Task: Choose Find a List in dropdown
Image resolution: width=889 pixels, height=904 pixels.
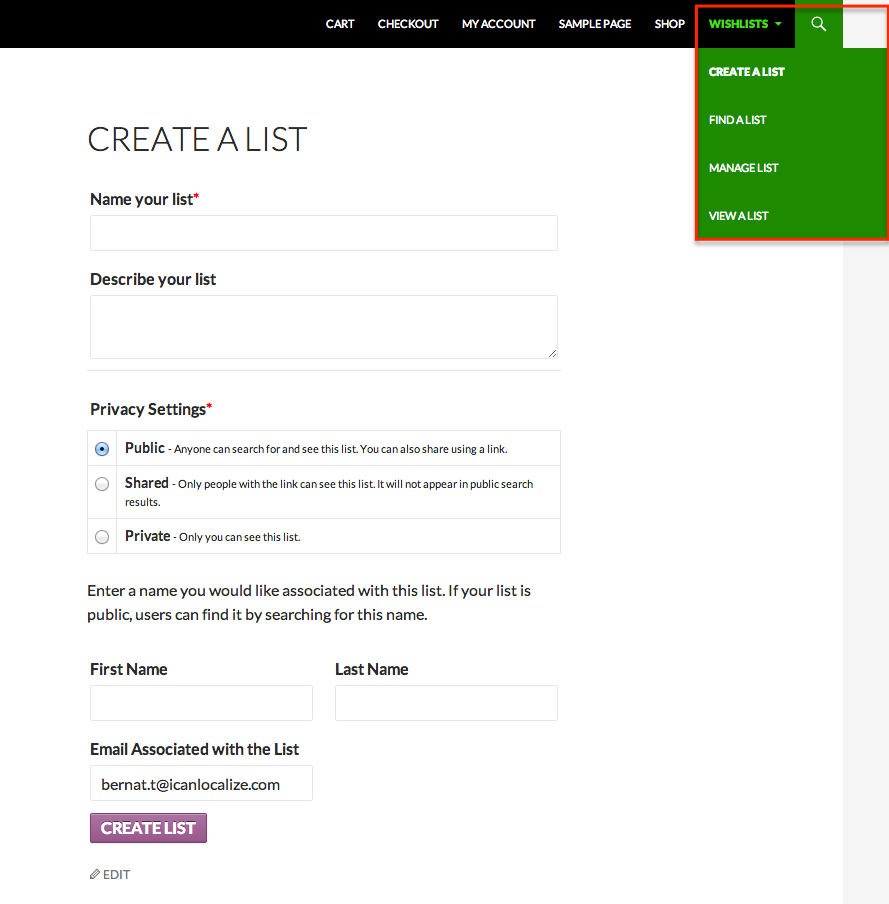Action: coord(737,120)
